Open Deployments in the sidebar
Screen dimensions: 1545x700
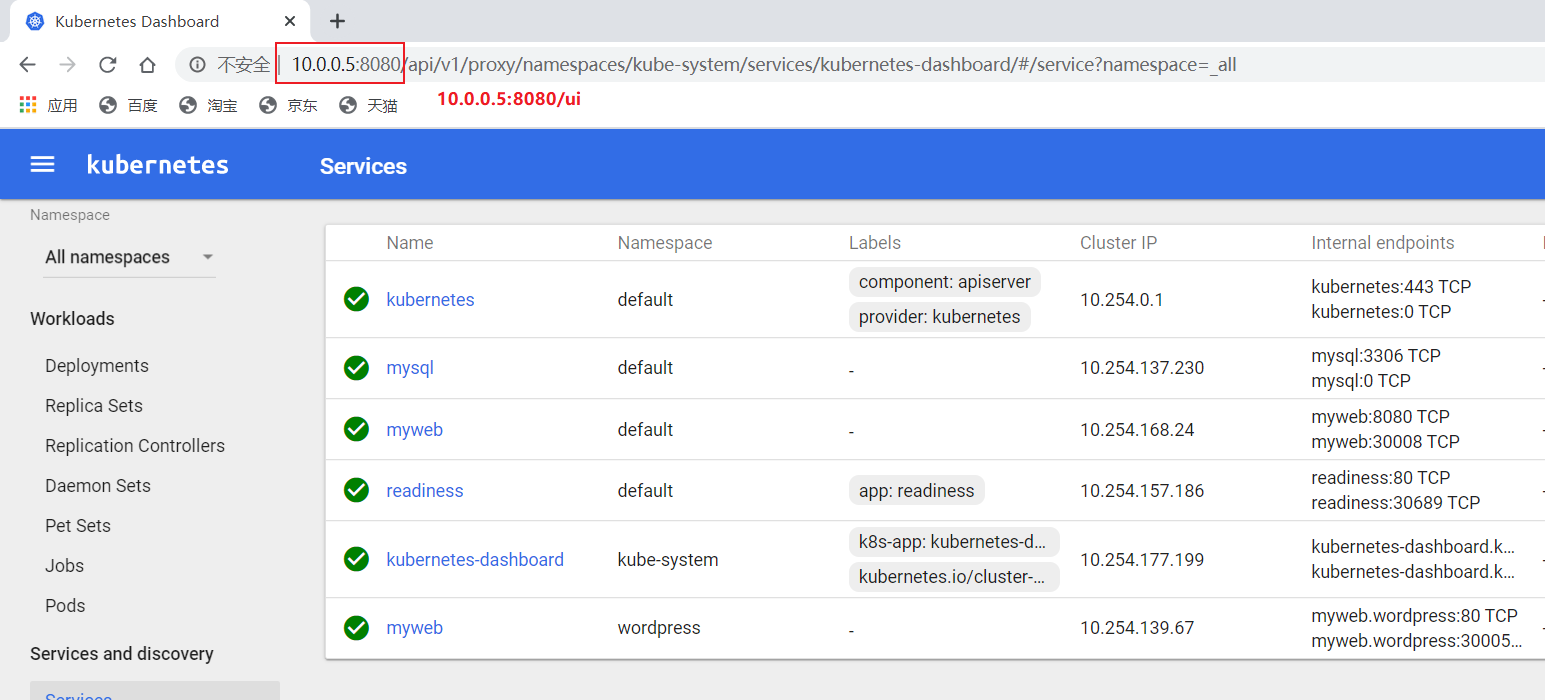[x=97, y=366]
